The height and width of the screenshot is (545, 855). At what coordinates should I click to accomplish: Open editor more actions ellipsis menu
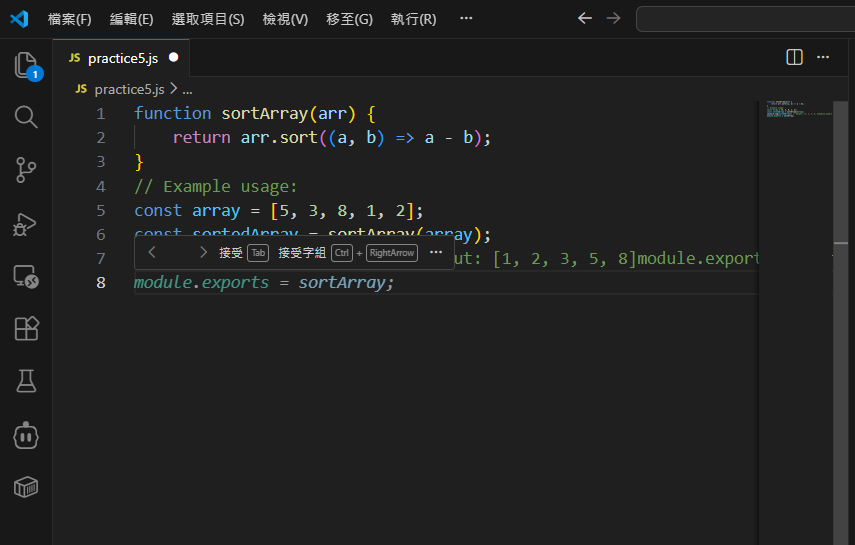coord(823,57)
